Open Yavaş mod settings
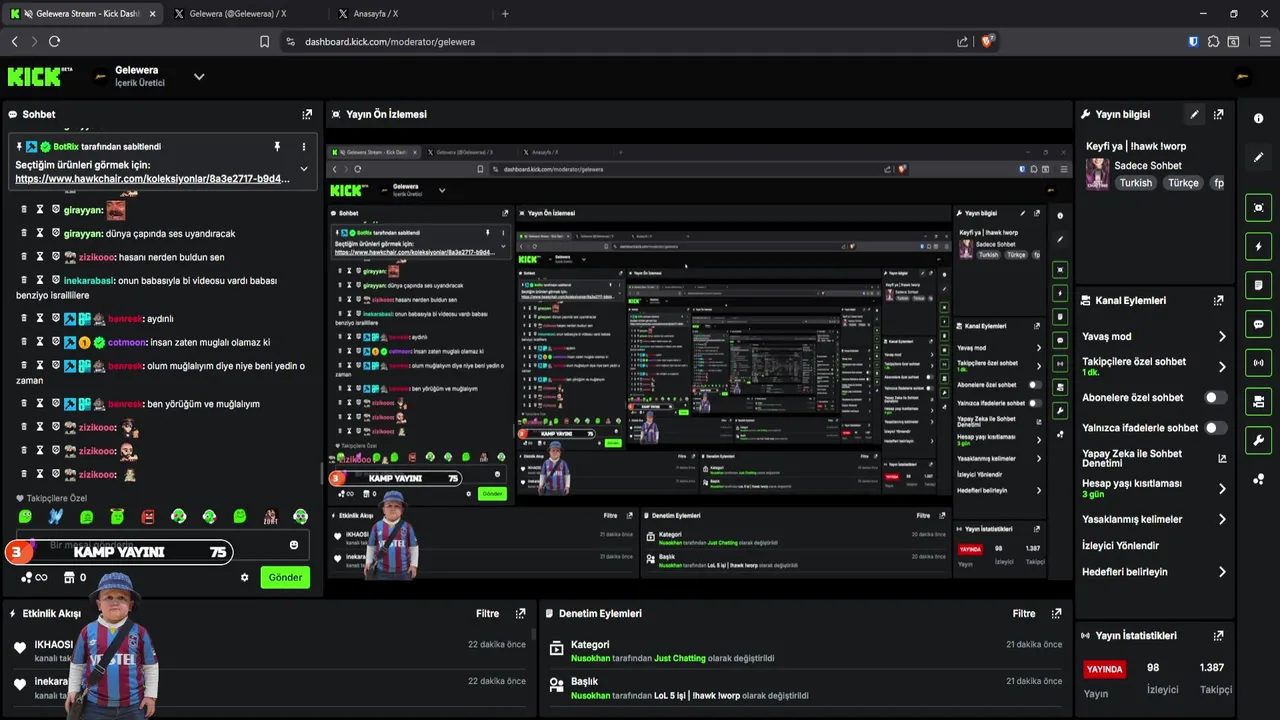The image size is (1280, 720). [x=1153, y=337]
